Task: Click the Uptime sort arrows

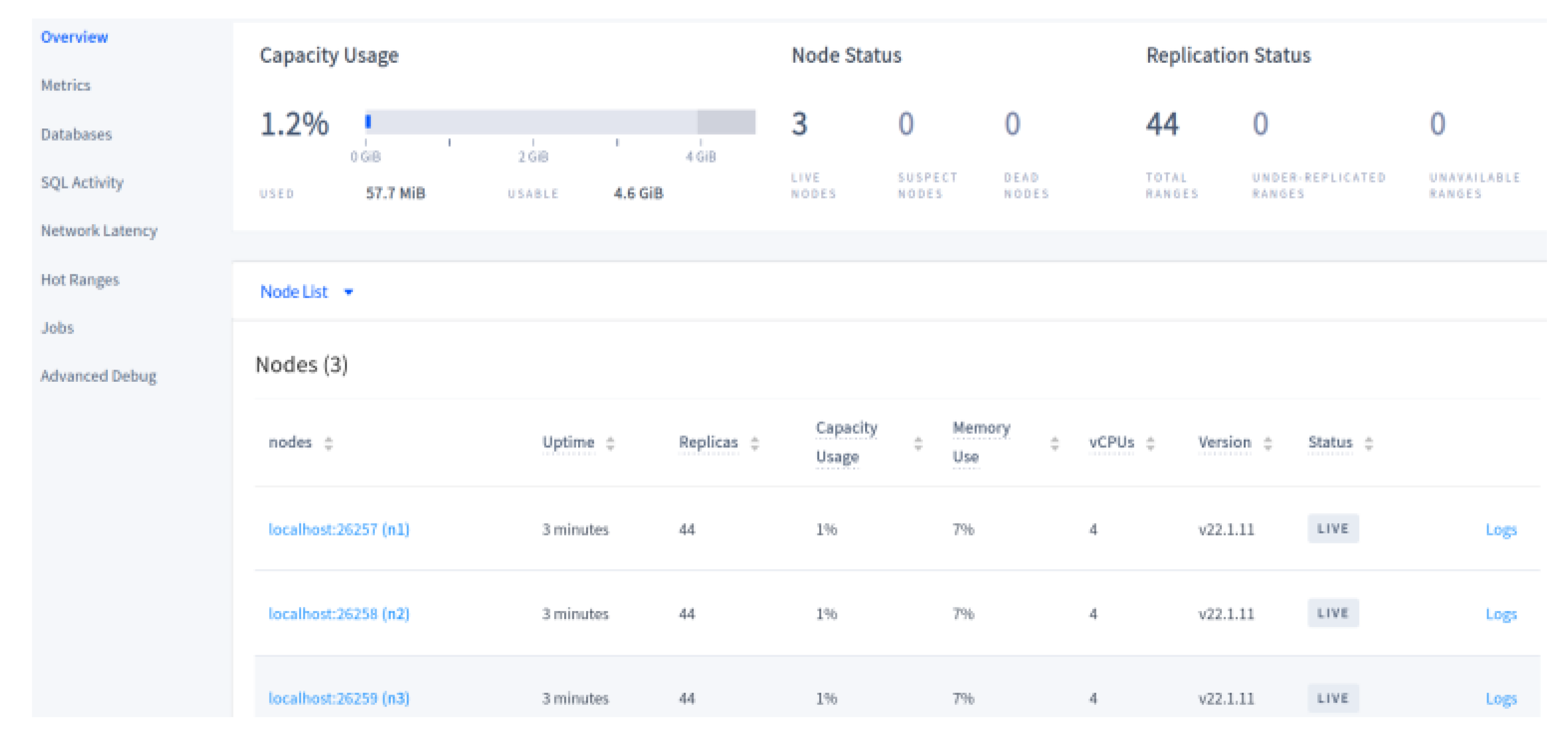Action: 610,443
